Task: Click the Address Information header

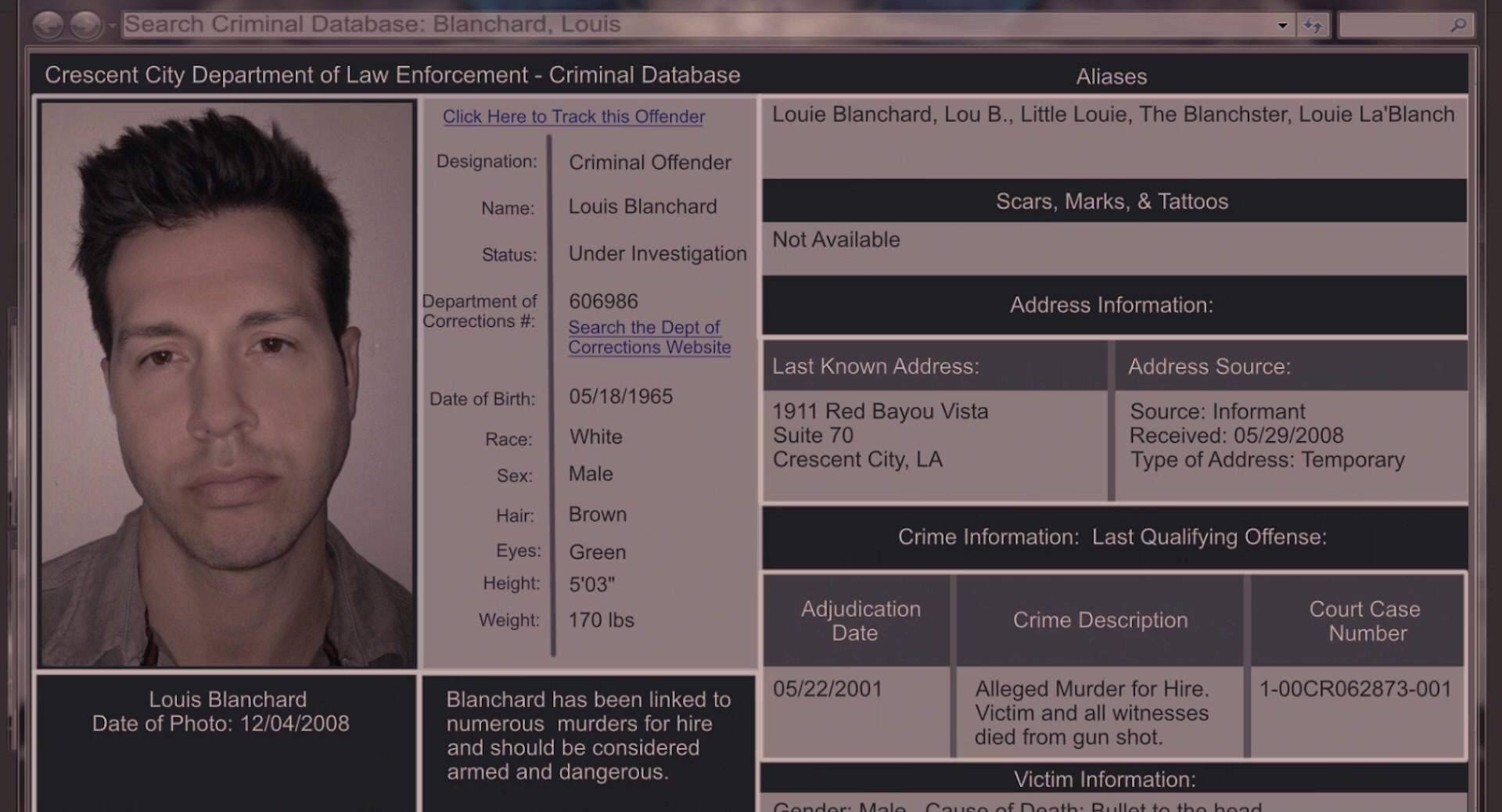Action: pyautogui.click(x=1114, y=305)
